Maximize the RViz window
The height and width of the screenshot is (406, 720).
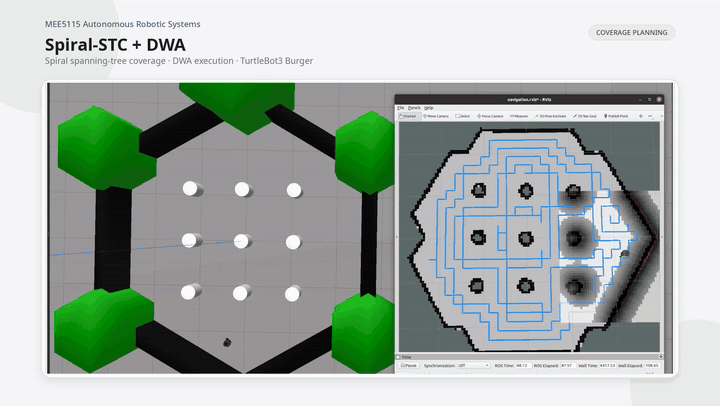pyautogui.click(x=649, y=100)
